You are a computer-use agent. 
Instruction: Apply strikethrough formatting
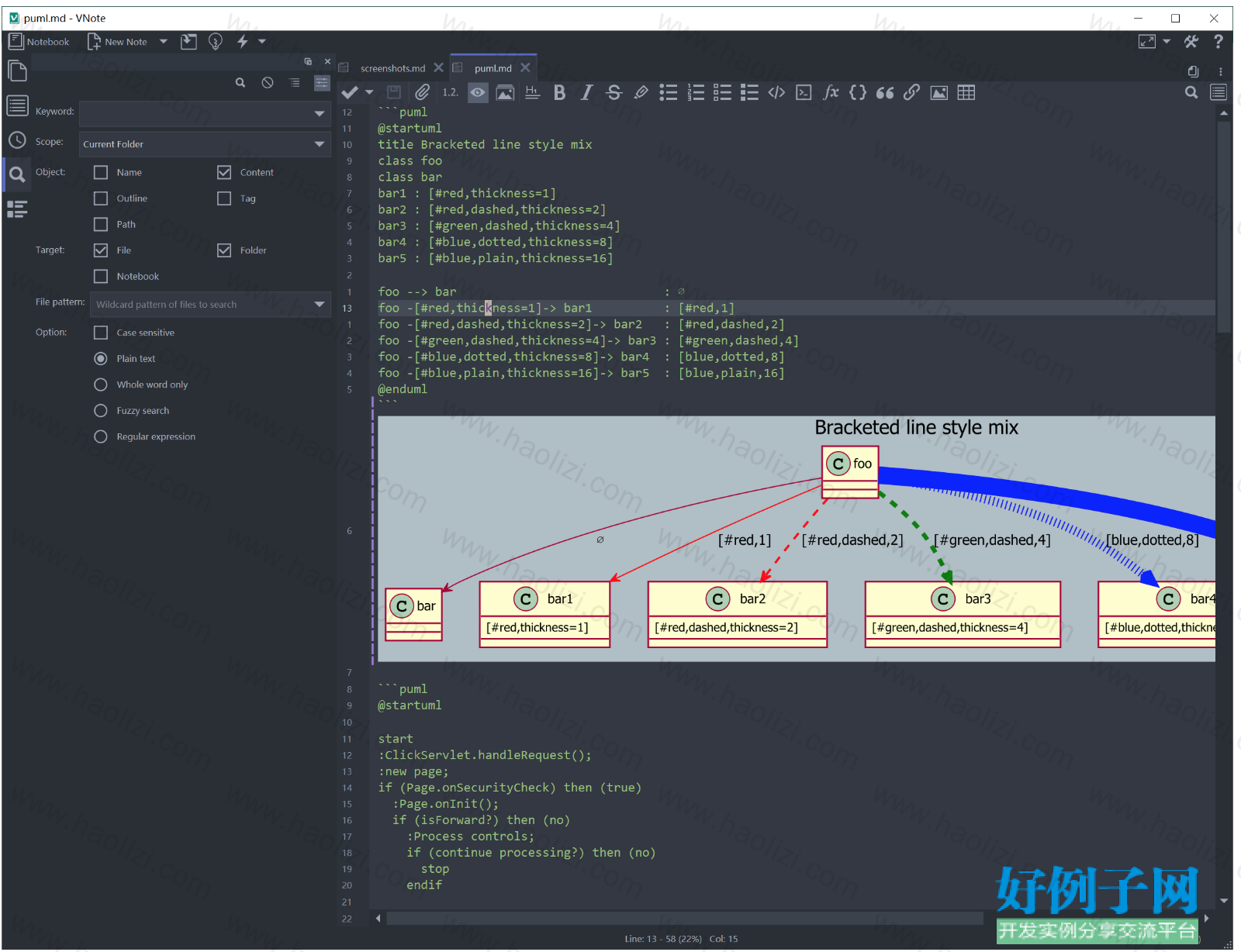(x=614, y=93)
